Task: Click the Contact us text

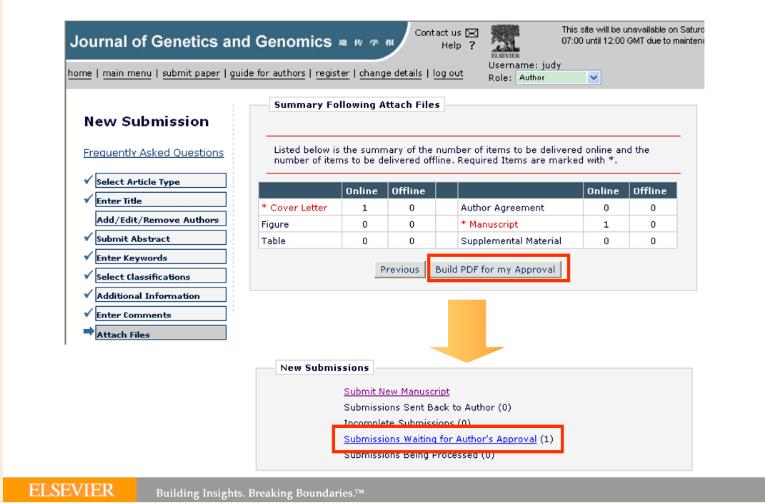Action: [x=438, y=33]
